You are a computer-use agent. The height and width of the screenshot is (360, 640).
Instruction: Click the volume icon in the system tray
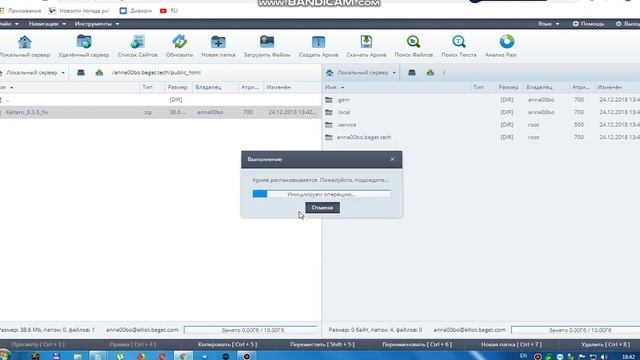[604, 357]
